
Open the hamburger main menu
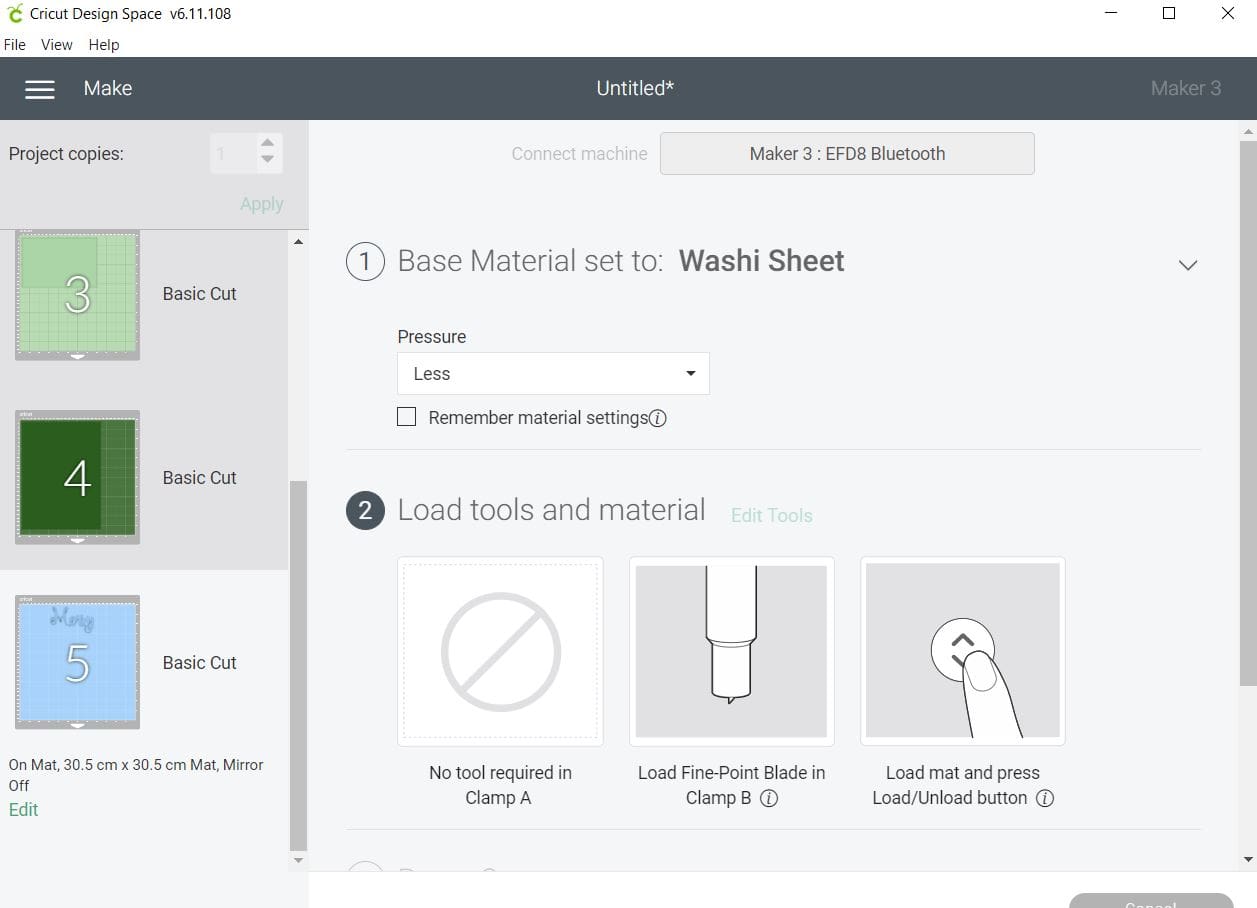point(40,89)
